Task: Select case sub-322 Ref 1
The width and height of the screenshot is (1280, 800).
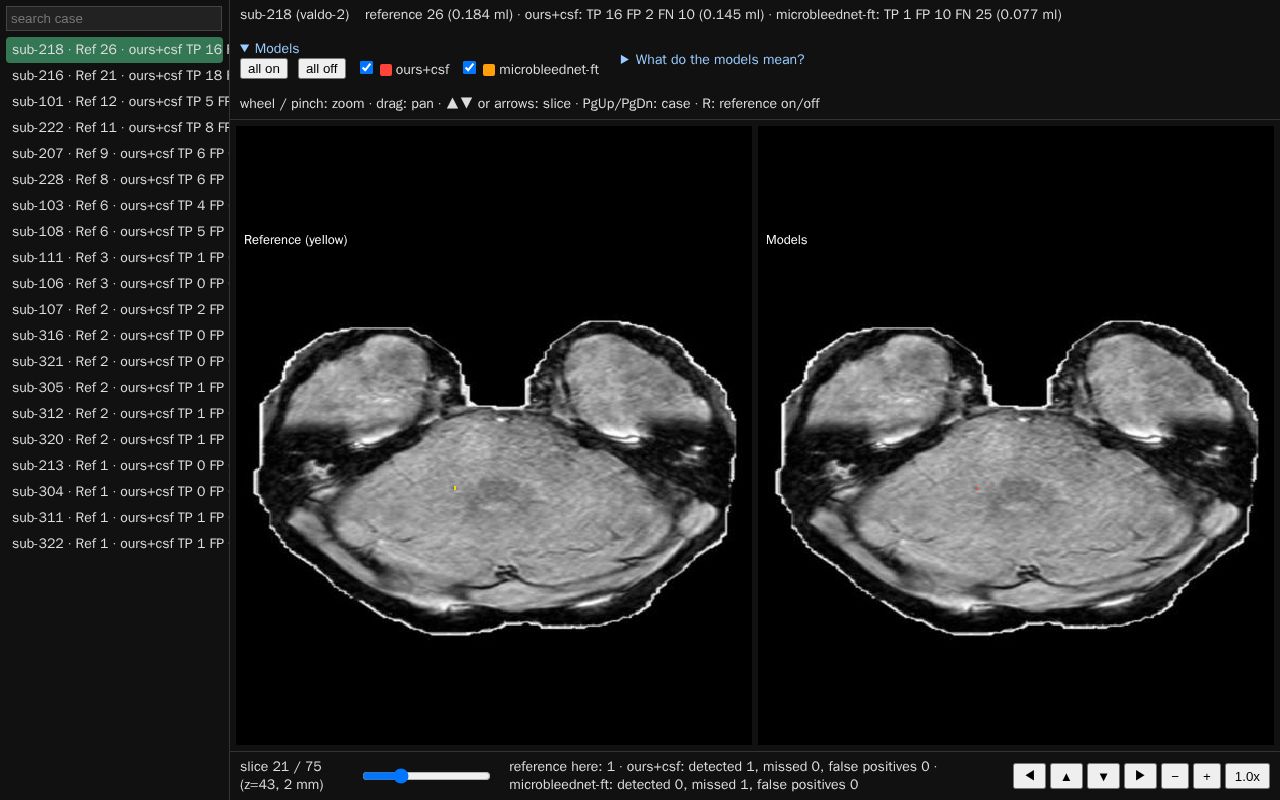Action: (115, 543)
